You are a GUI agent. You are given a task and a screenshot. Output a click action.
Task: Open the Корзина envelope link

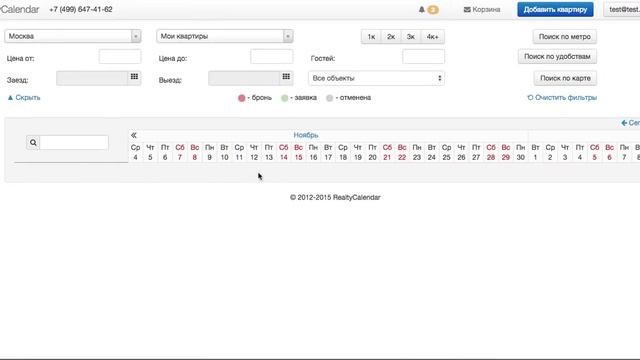[482, 9]
